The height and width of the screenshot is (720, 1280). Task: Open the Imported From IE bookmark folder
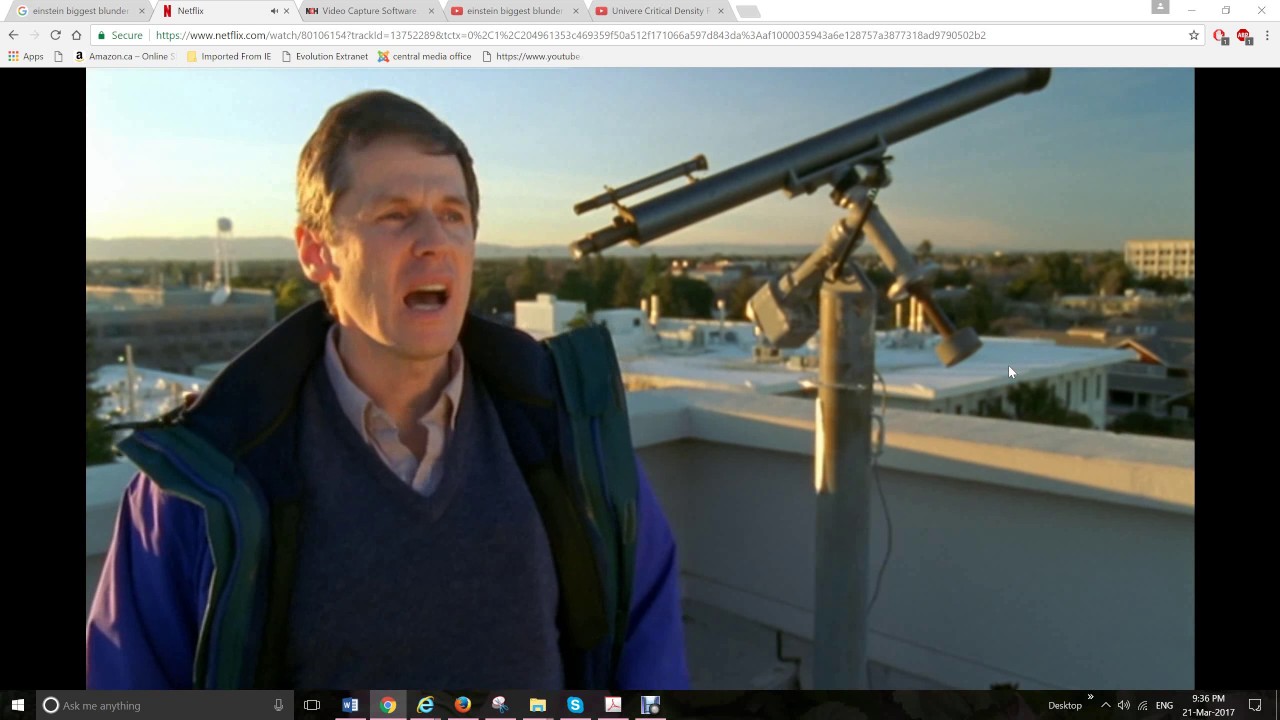tap(229, 57)
